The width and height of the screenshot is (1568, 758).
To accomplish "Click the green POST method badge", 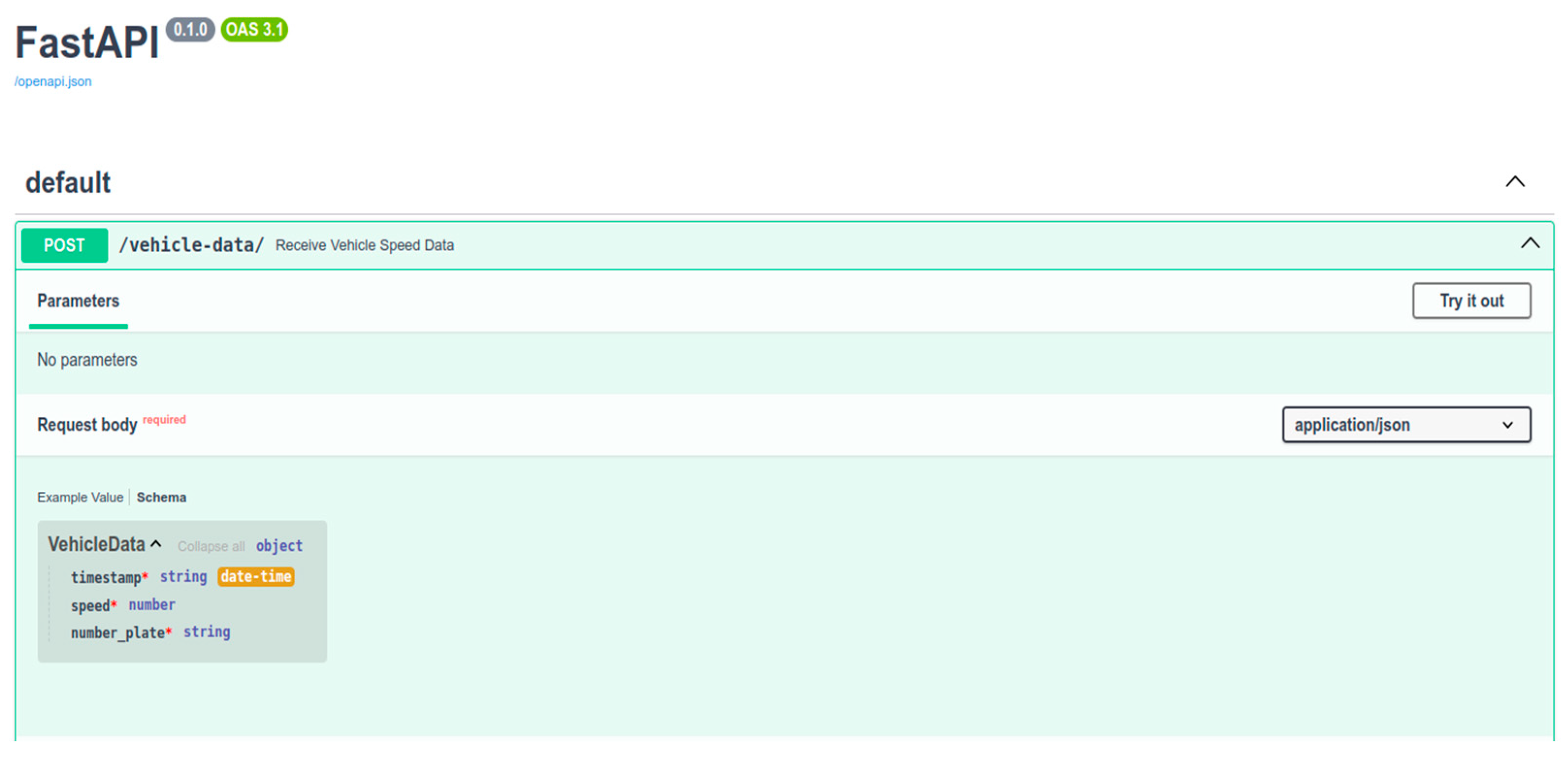I will 64,245.
